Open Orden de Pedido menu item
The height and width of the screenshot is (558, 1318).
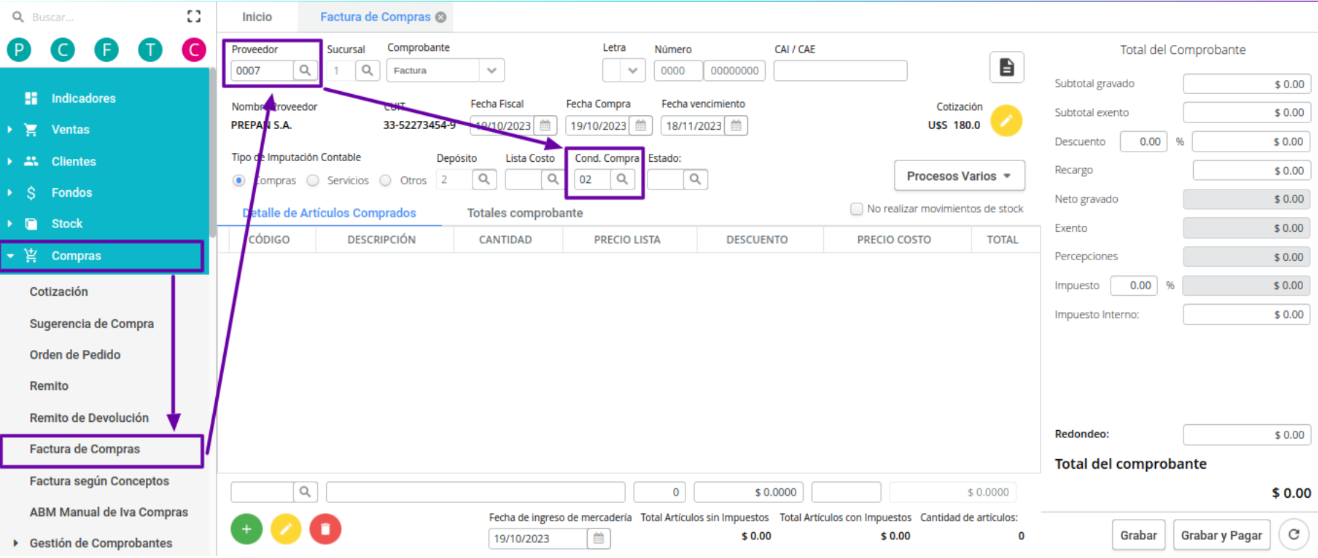[75, 355]
